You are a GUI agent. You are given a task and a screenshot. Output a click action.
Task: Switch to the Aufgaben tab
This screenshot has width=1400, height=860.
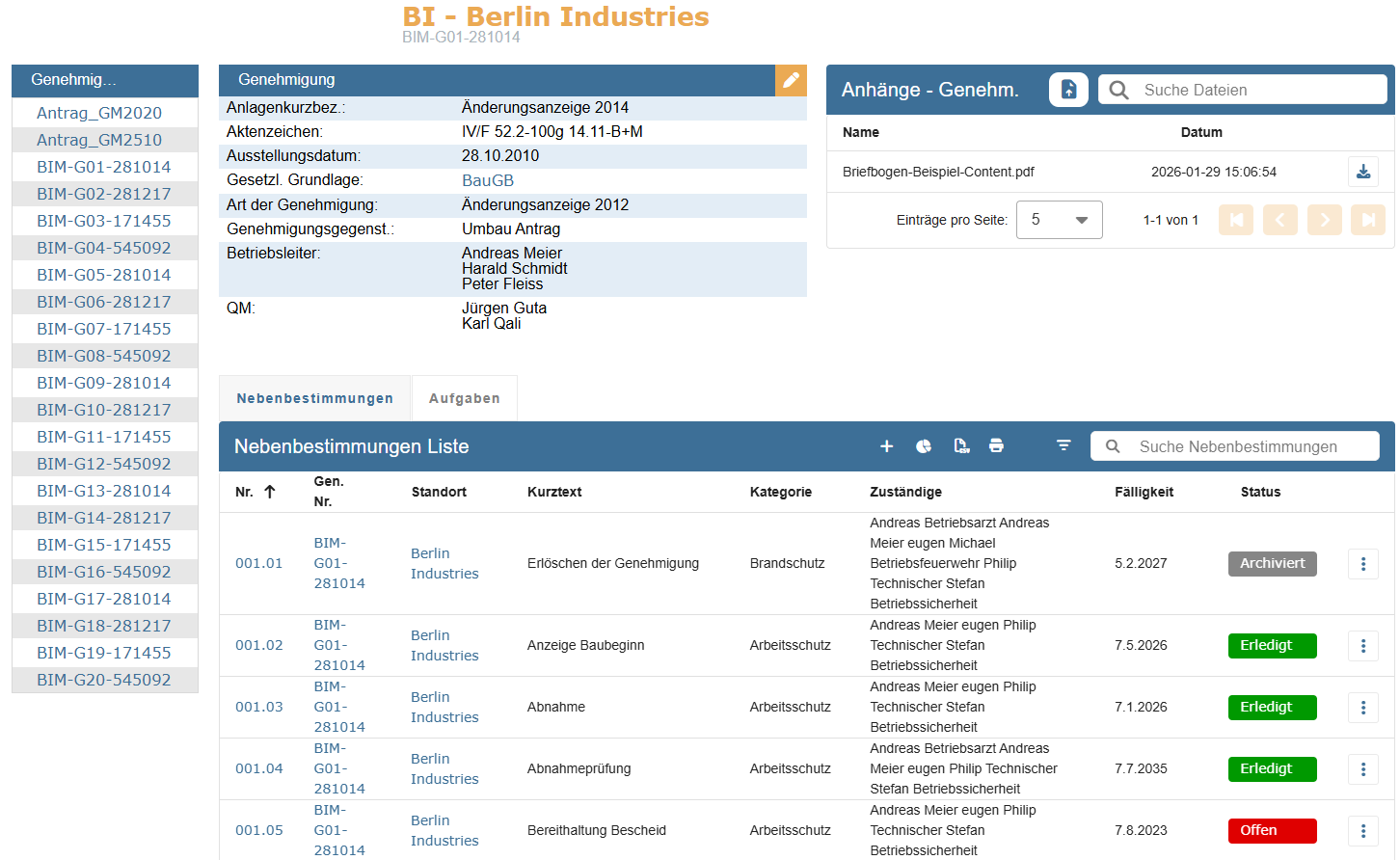click(x=464, y=398)
